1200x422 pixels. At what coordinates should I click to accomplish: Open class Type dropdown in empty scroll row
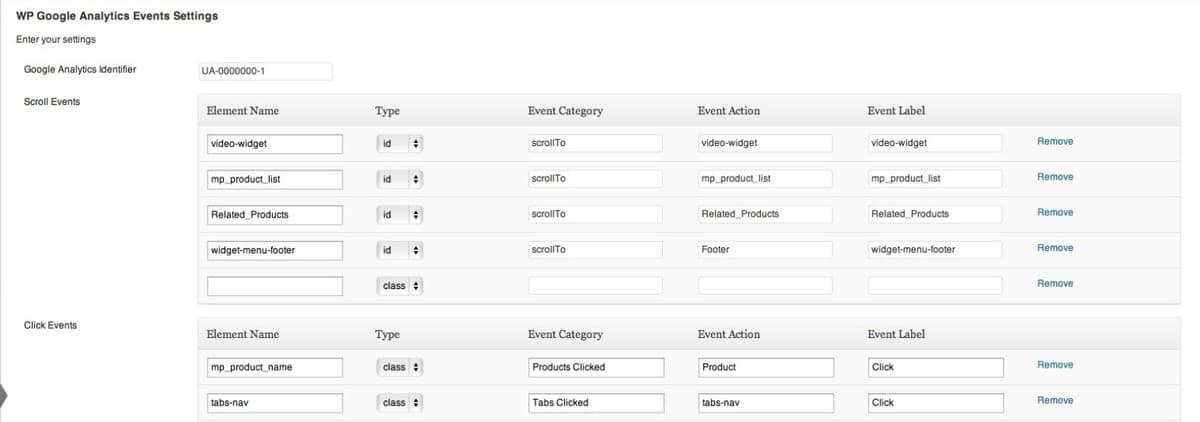[x=401, y=286]
